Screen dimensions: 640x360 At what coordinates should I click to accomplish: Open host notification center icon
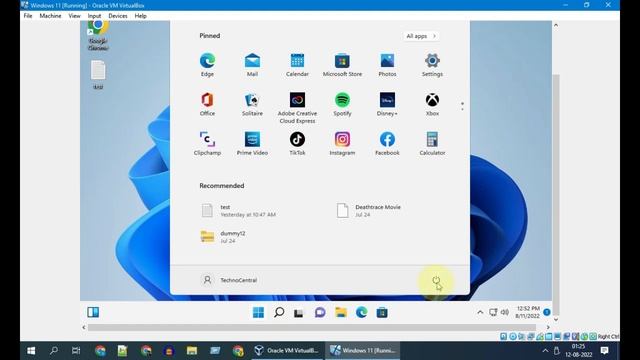(604, 351)
